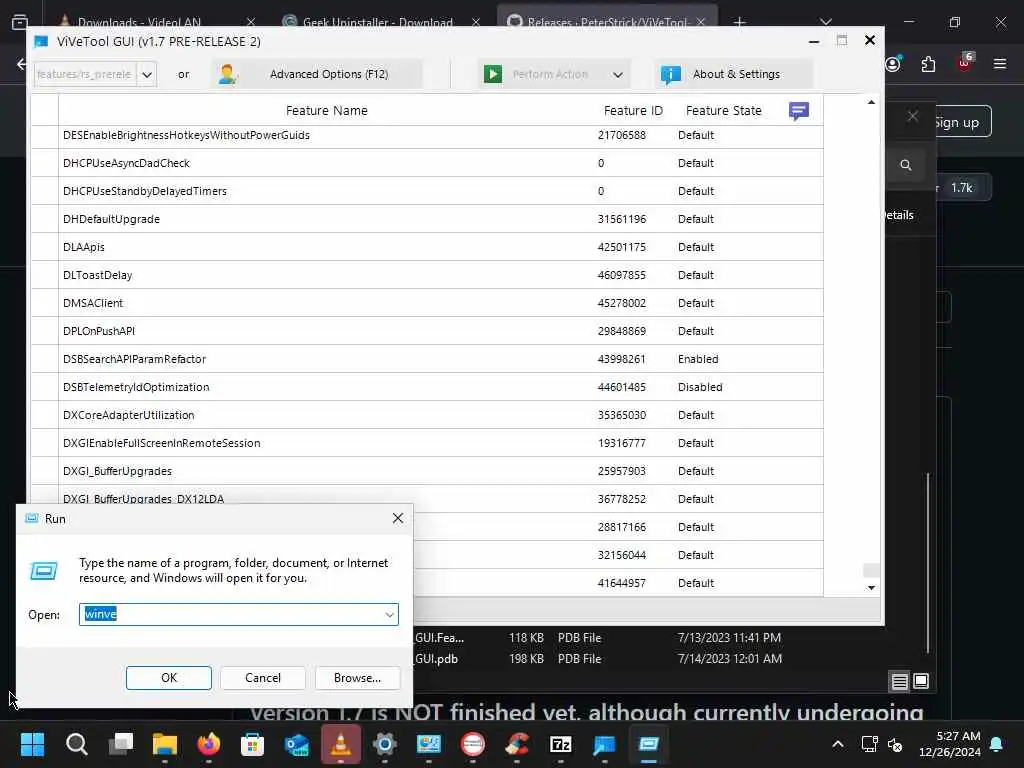This screenshot has height=768, width=1024.
Task: Switch to Releases PeterStrick/ViVeTool tab
Action: [x=607, y=22]
